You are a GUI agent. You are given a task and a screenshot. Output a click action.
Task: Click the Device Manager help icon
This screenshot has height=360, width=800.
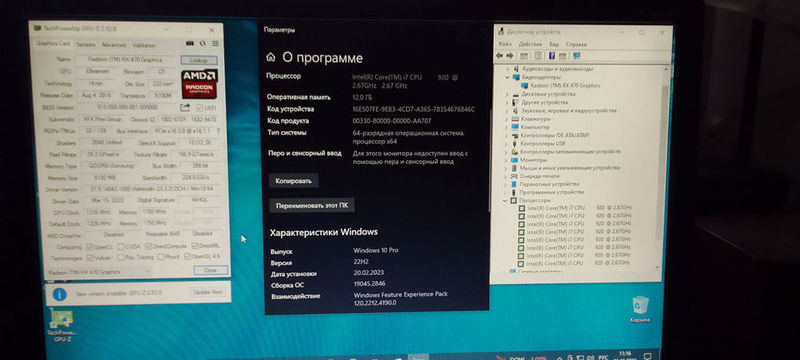point(552,56)
